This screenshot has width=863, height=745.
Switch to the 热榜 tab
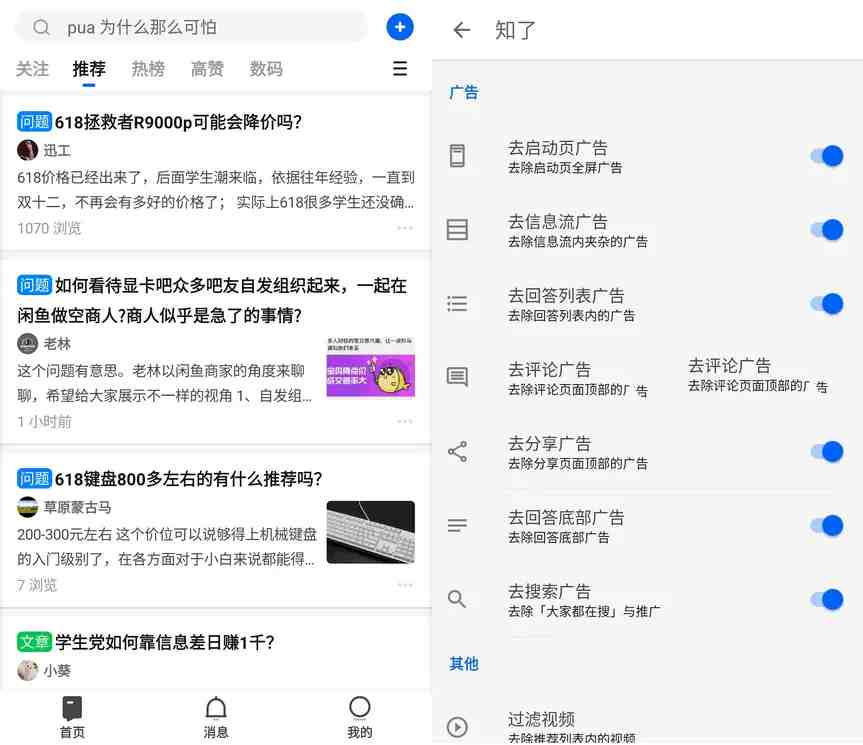click(148, 69)
